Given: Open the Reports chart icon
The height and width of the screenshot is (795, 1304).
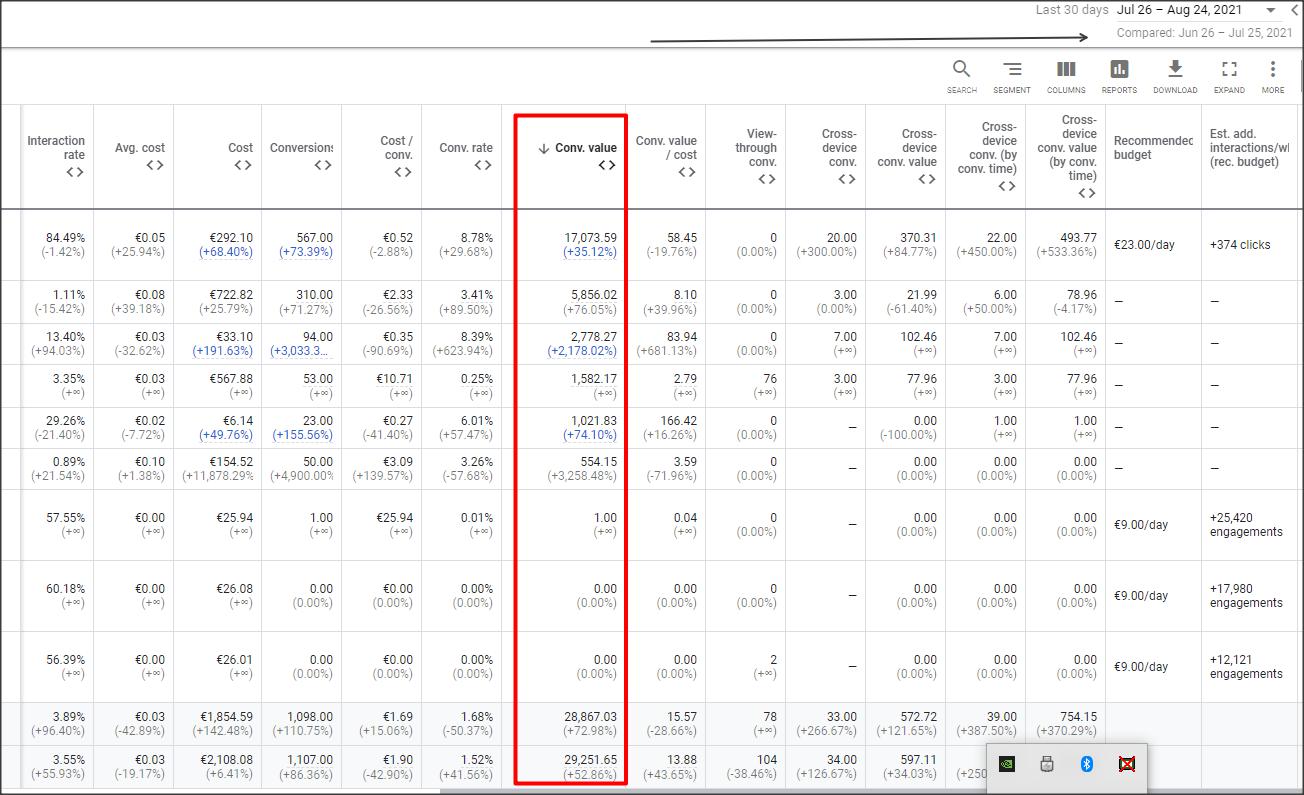Looking at the screenshot, I should point(1119,70).
